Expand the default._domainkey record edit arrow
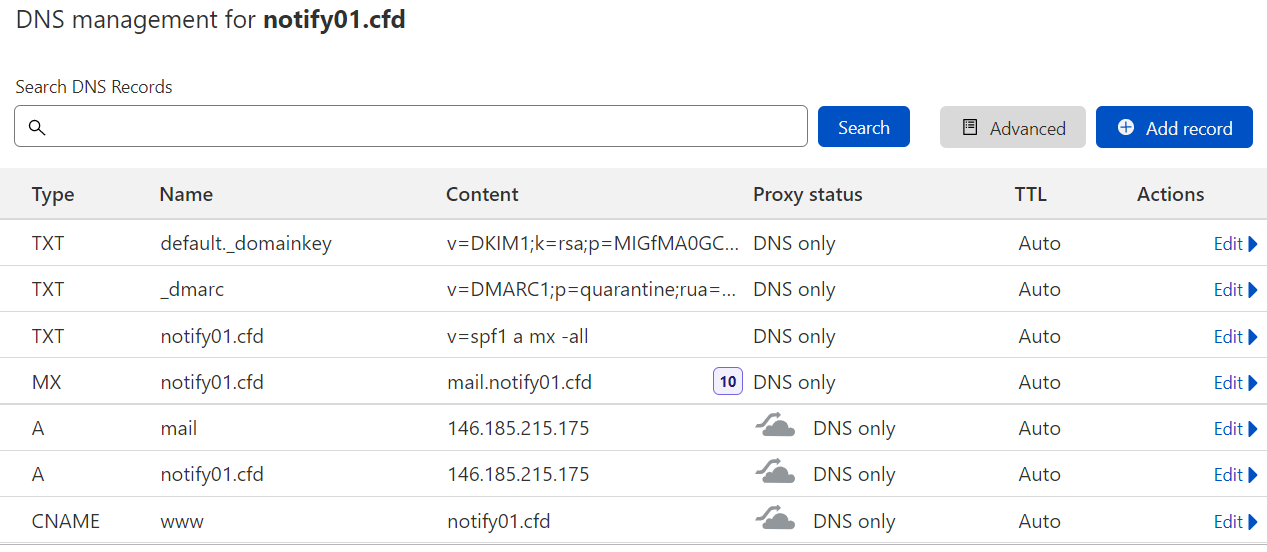The width and height of the screenshot is (1267, 552). point(1253,244)
